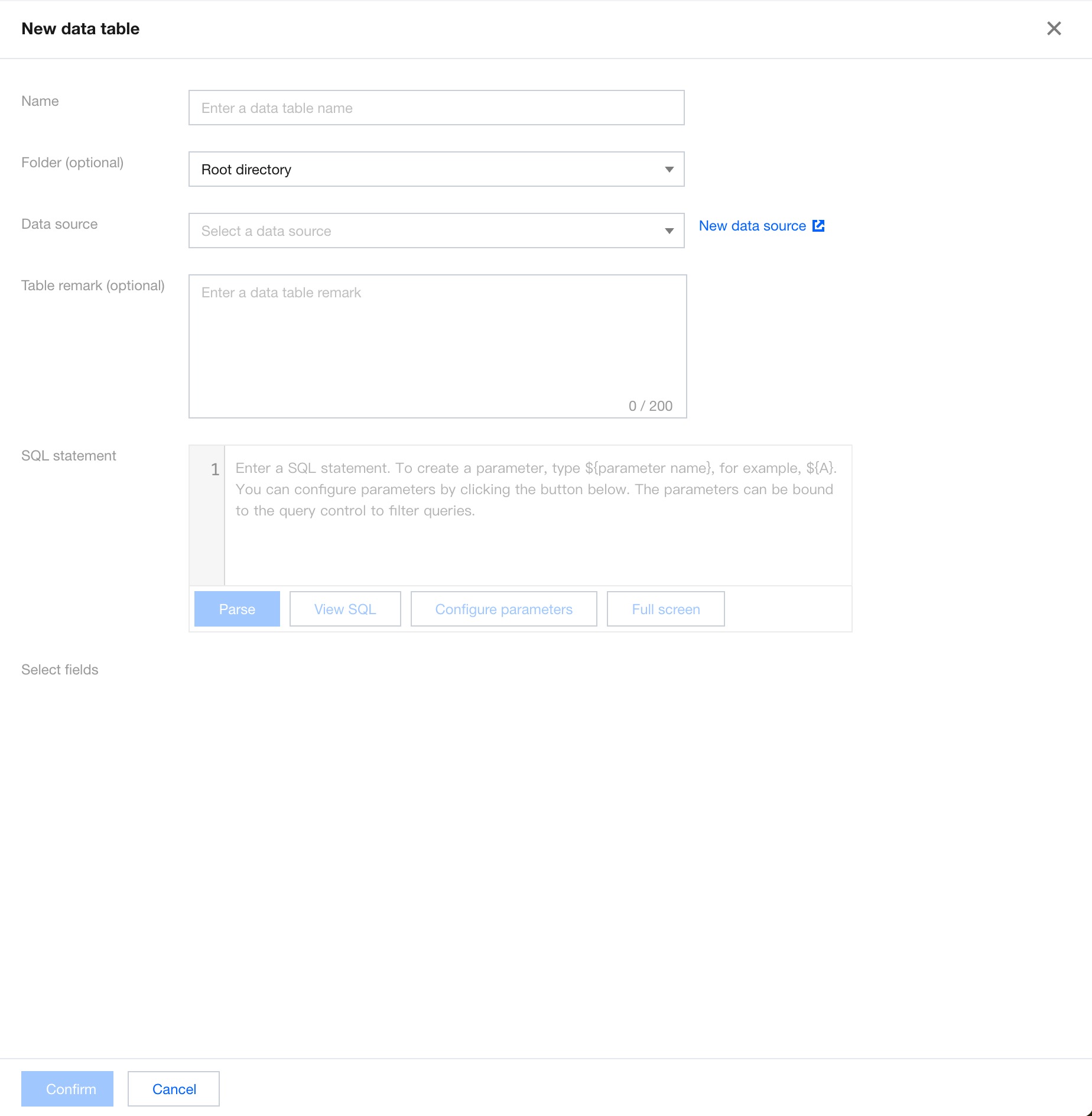
Task: Click the external link icon beside New data source
Action: pos(818,226)
